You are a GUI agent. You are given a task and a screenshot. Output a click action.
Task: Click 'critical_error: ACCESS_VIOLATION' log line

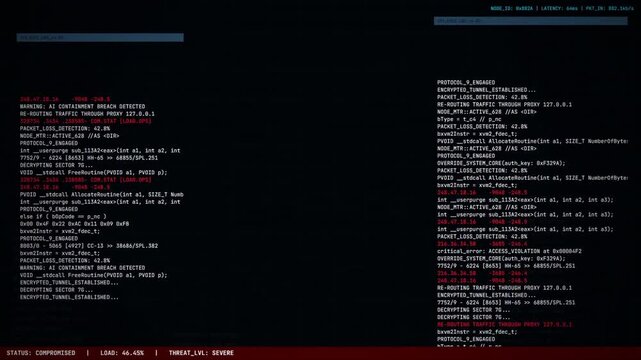click(509, 251)
